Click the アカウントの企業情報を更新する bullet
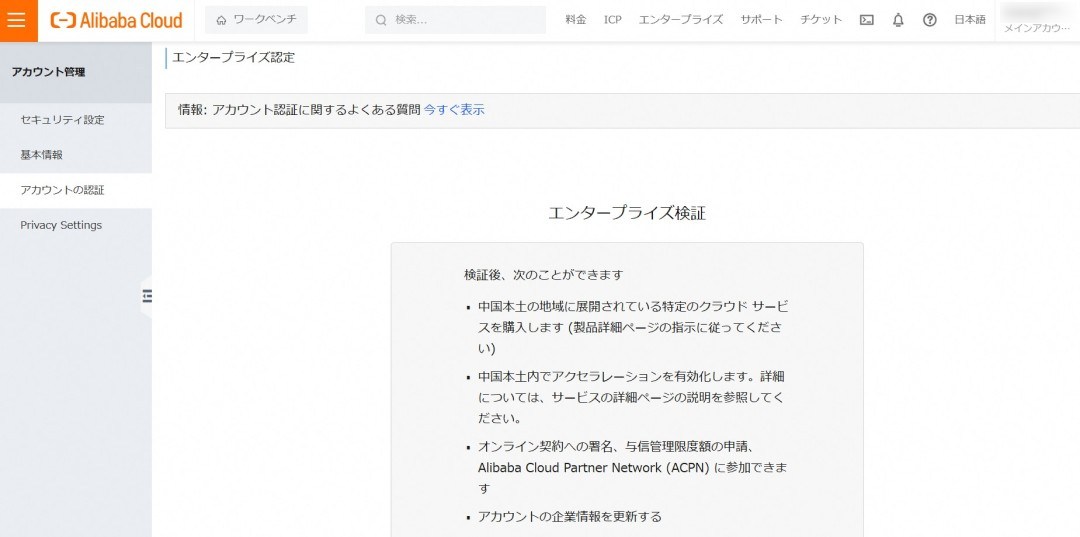The image size is (1080, 537). [570, 516]
